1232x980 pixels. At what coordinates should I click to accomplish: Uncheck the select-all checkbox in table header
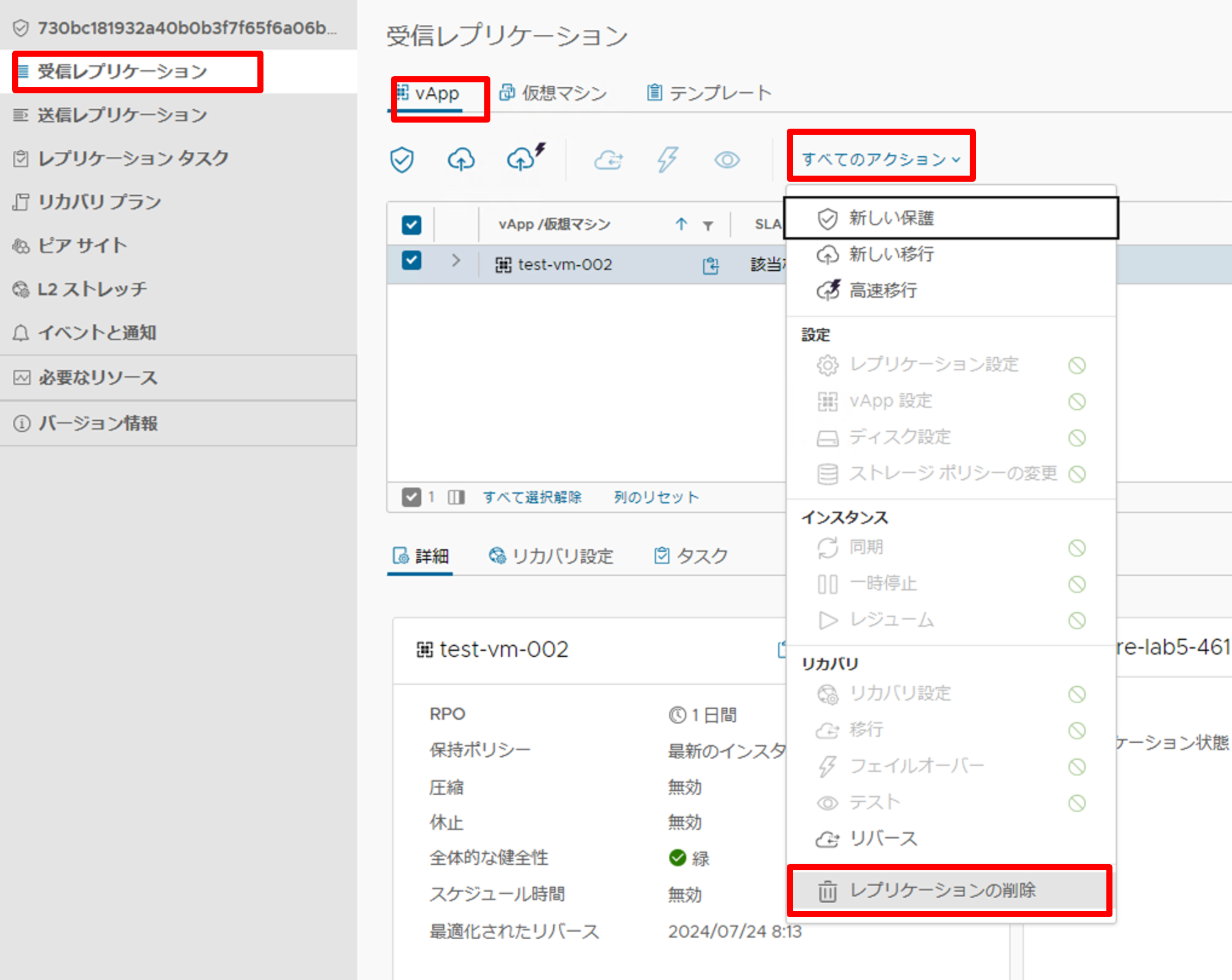point(411,224)
